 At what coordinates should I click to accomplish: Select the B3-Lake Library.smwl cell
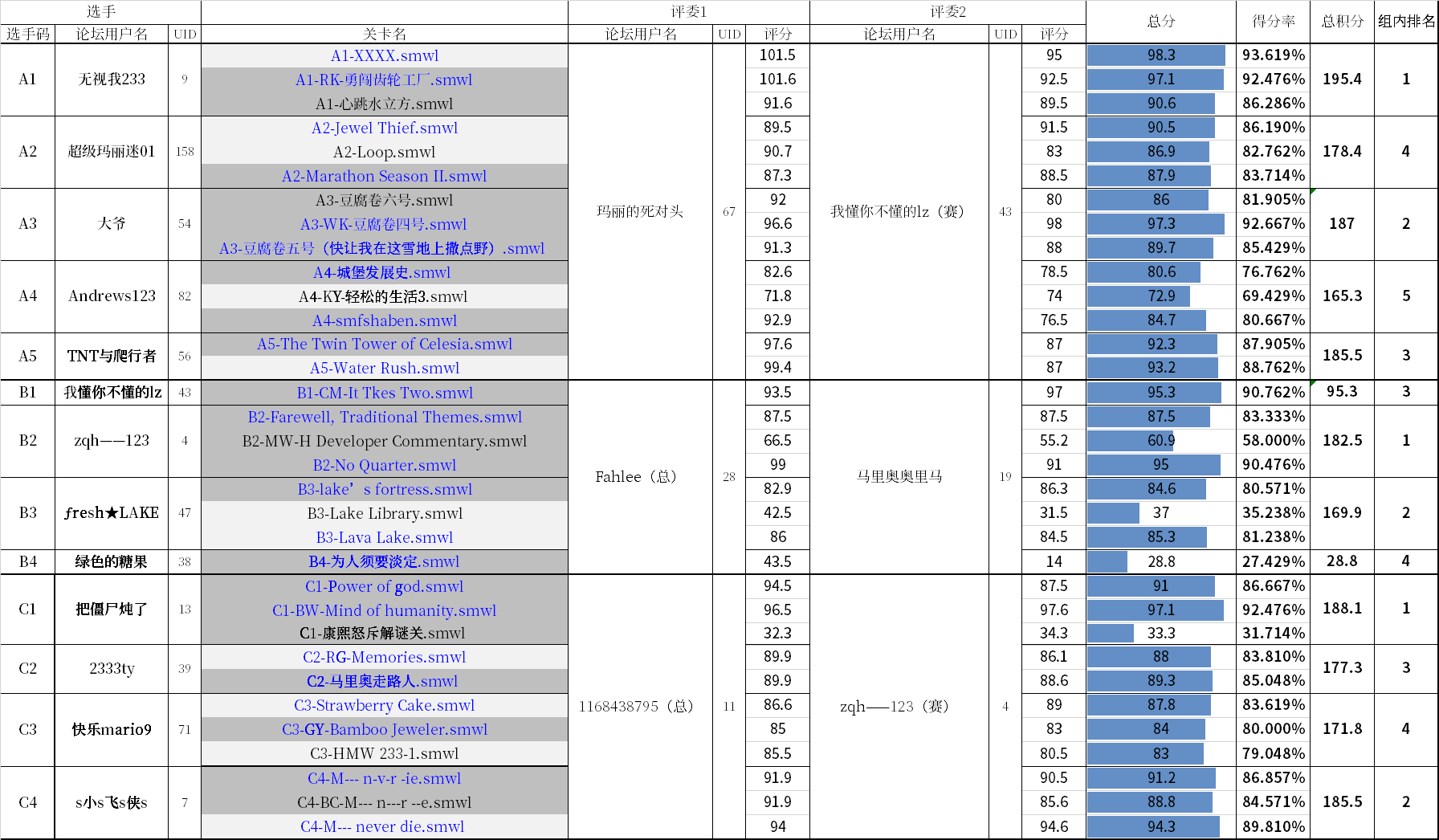coord(385,513)
